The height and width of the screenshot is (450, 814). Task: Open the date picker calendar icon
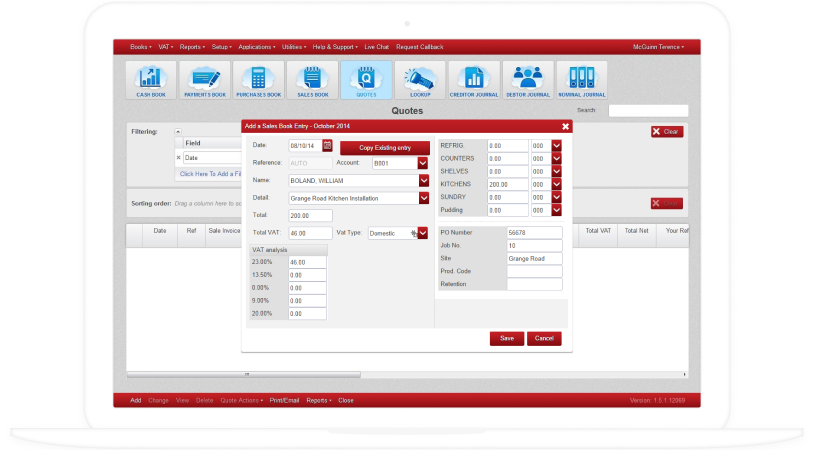pos(327,146)
